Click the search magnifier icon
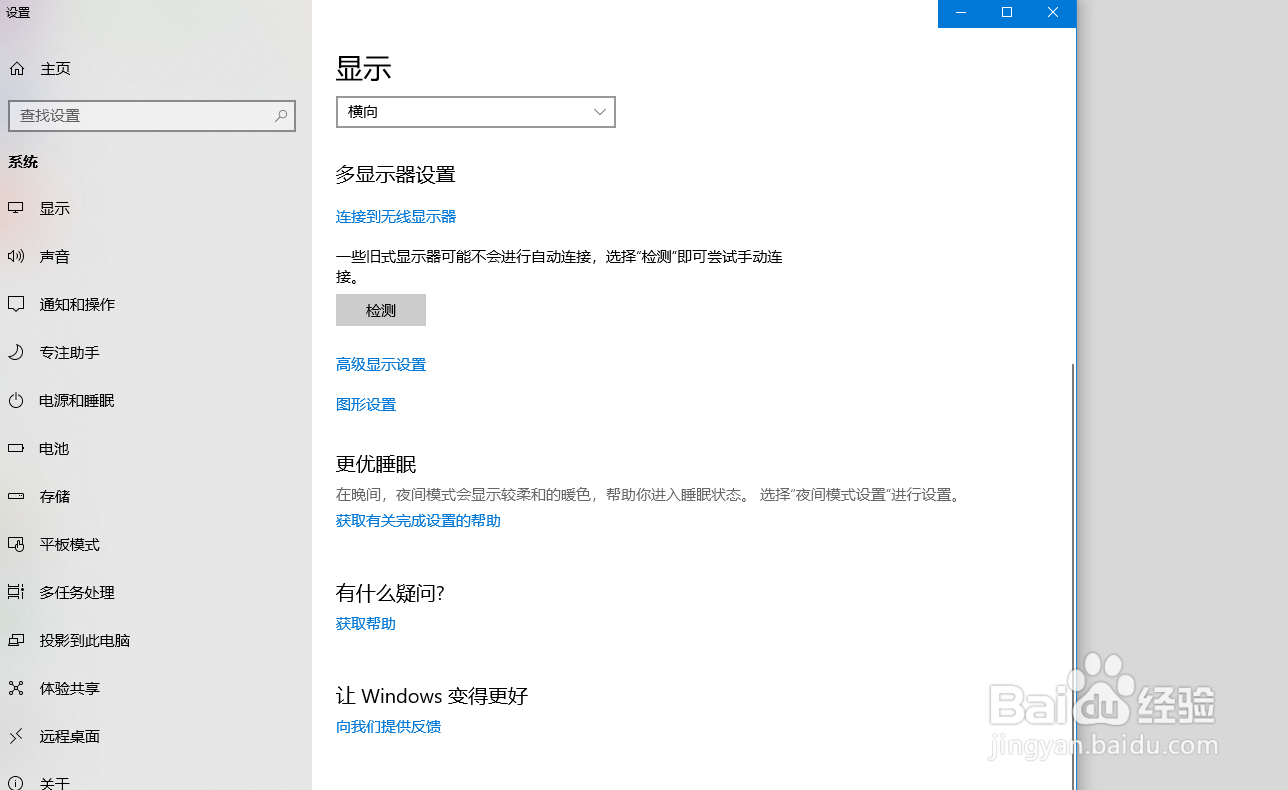The width and height of the screenshot is (1288, 790). (281, 116)
